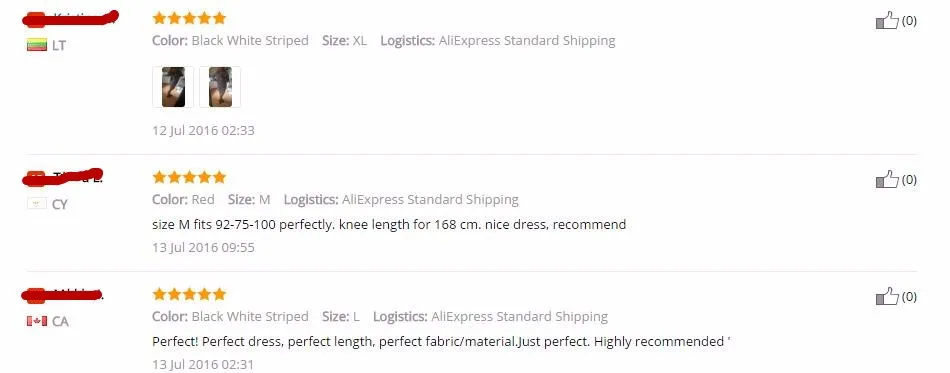
Task: Click redacted username of CY reviewer
Action: (x=63, y=177)
